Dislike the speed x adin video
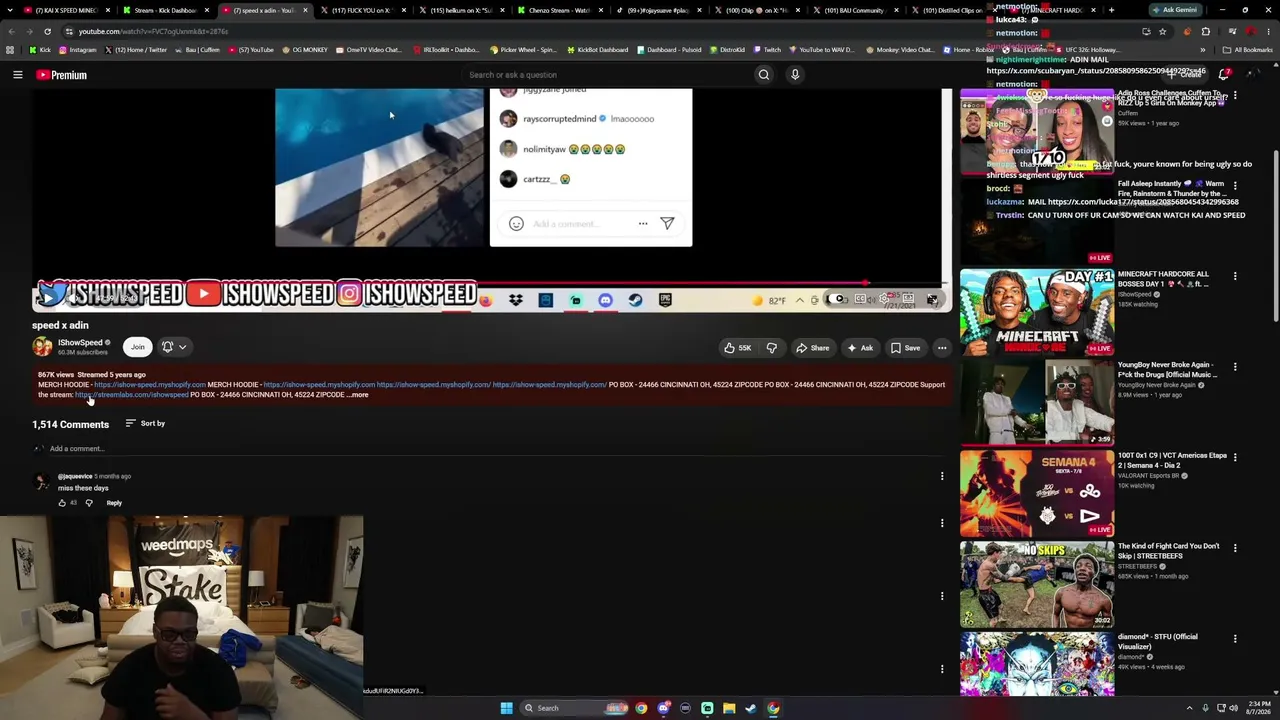1280x720 pixels. (x=771, y=348)
